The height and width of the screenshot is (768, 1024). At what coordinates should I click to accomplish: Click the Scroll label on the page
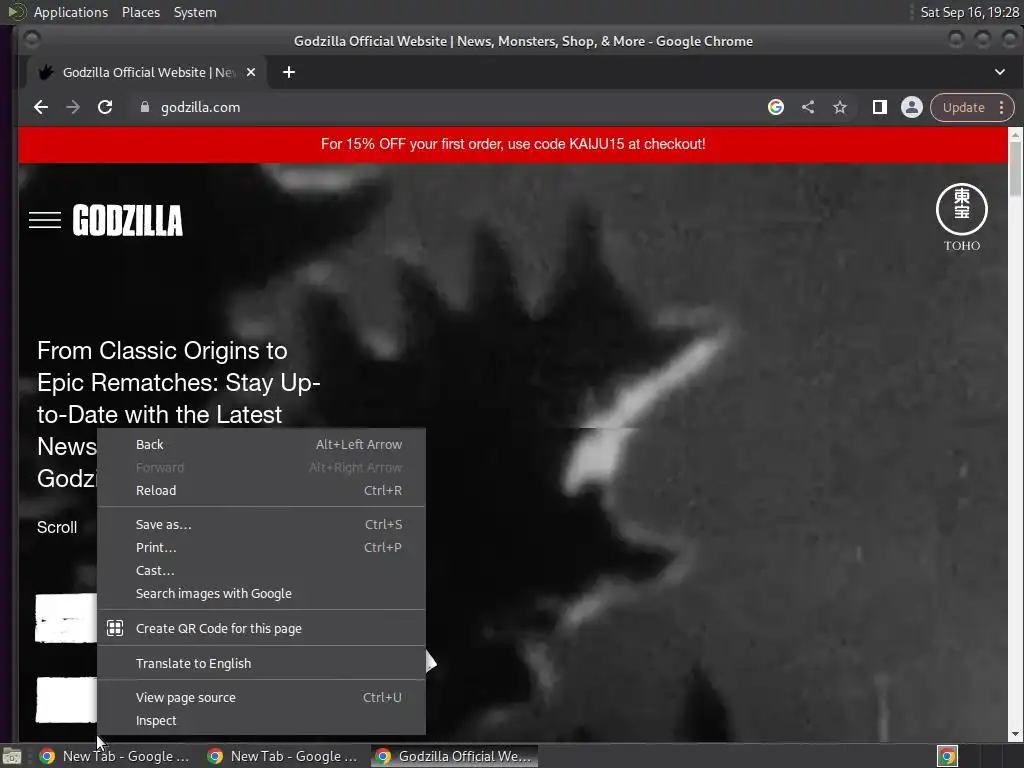57,527
